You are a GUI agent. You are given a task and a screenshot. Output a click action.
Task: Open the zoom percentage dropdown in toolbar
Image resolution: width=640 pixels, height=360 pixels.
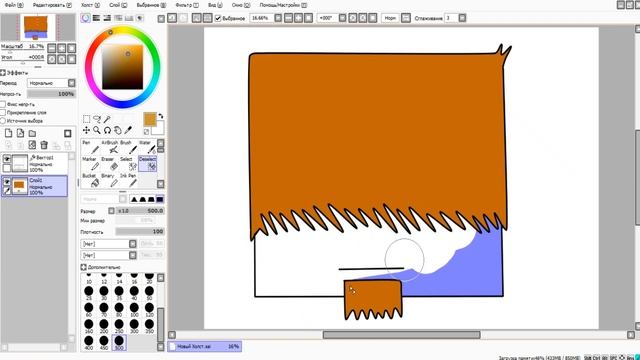[x=278, y=18]
